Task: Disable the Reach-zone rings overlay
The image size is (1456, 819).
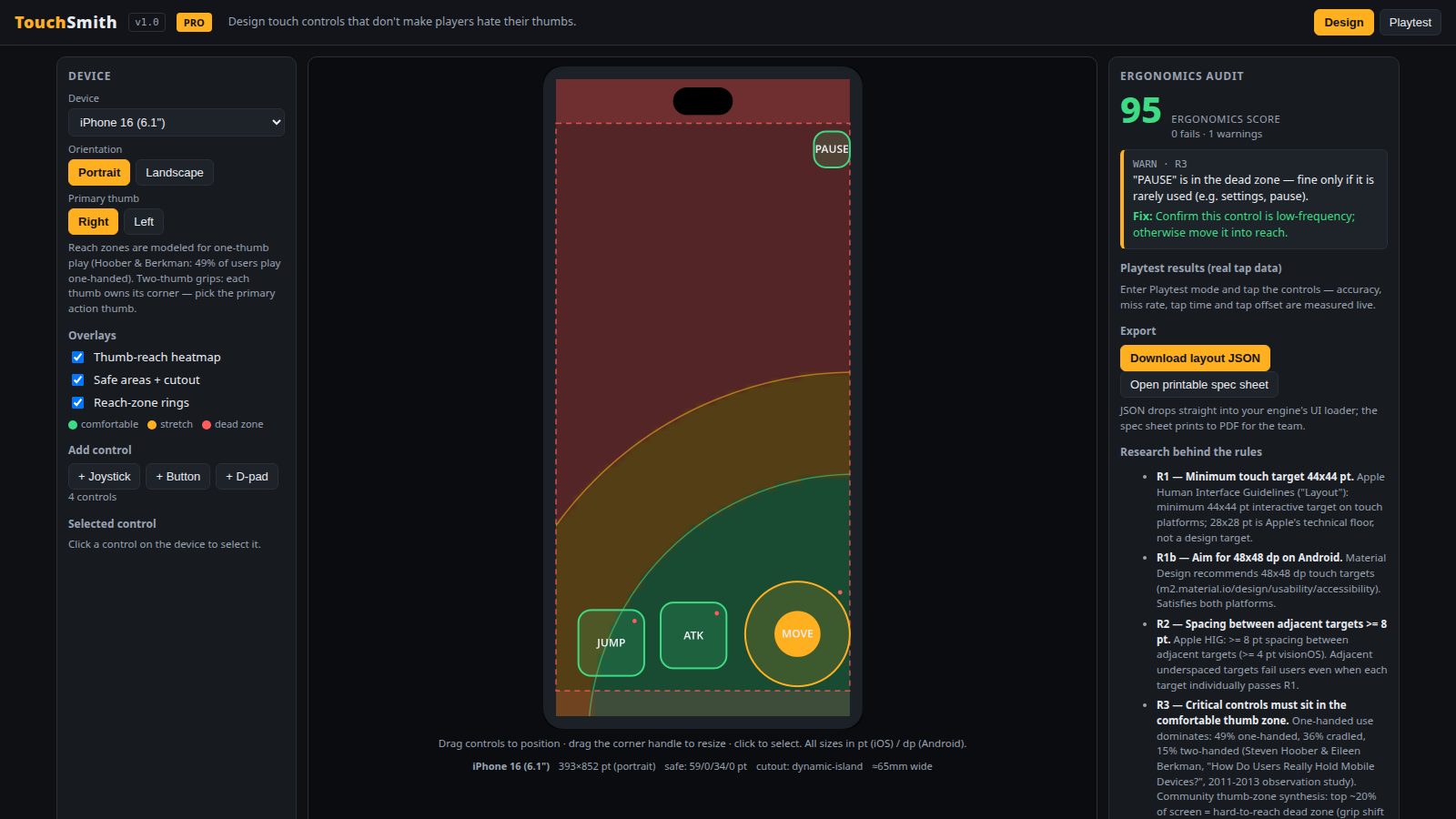Action: click(78, 403)
